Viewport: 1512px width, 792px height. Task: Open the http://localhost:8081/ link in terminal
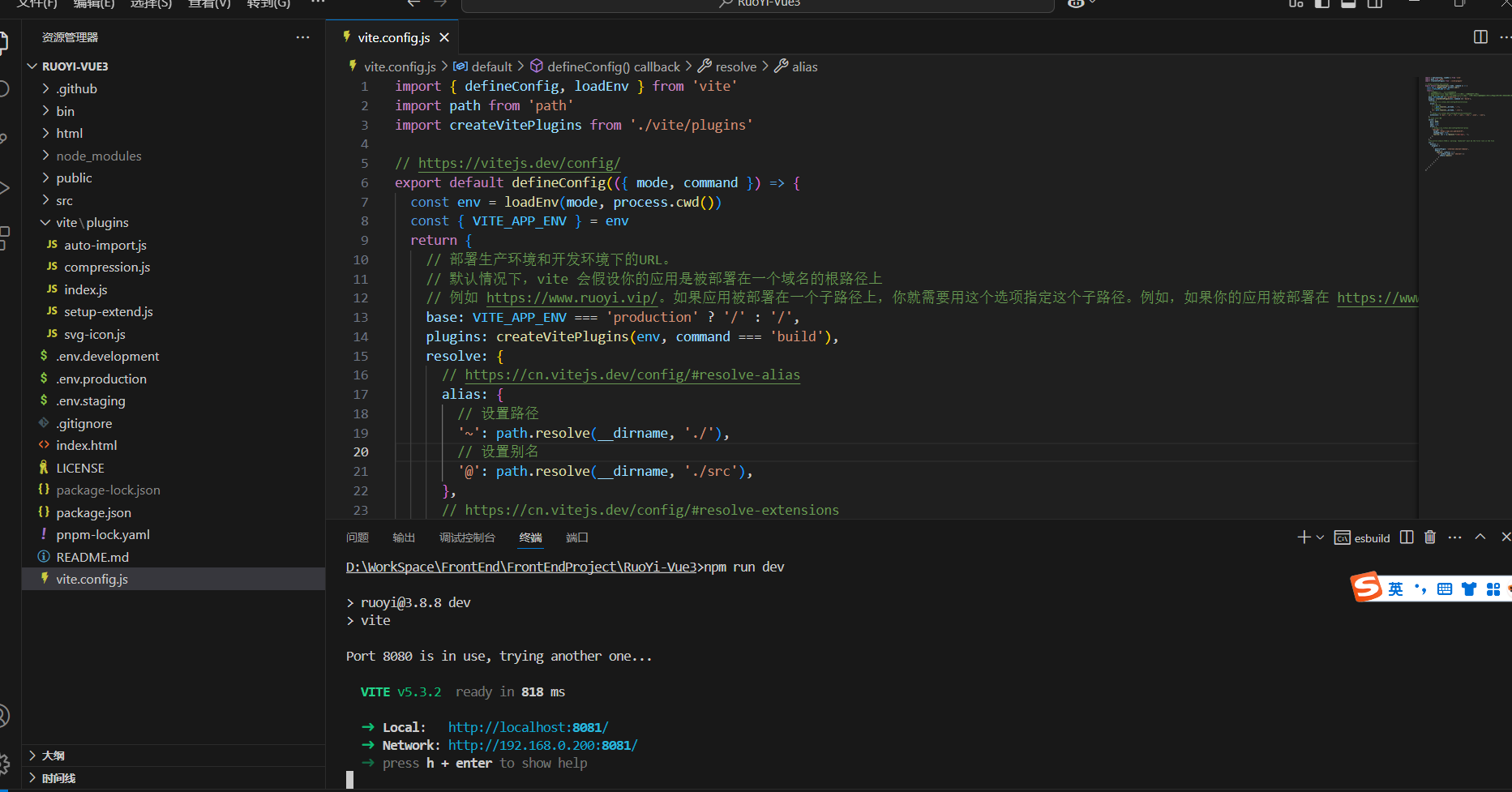pyautogui.click(x=528, y=727)
